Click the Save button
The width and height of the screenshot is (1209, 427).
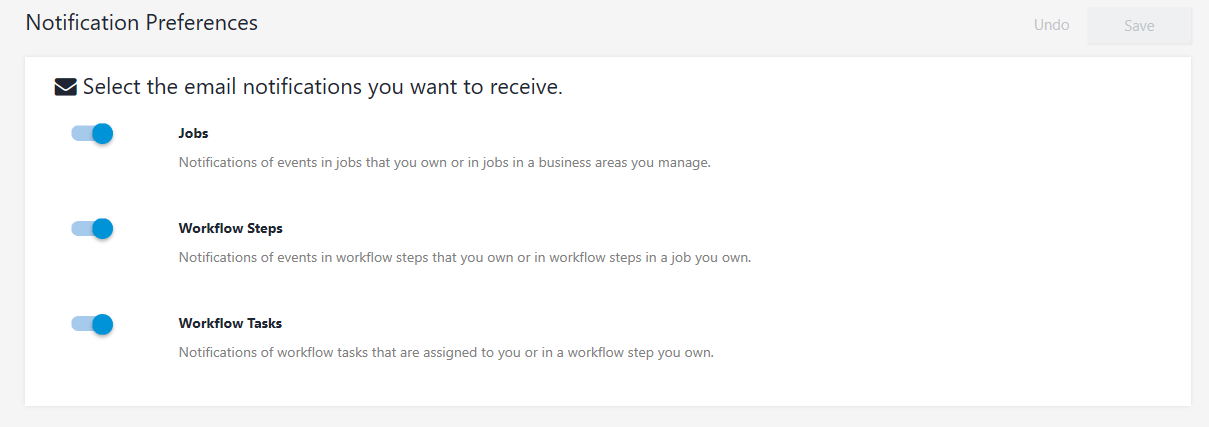click(1140, 26)
